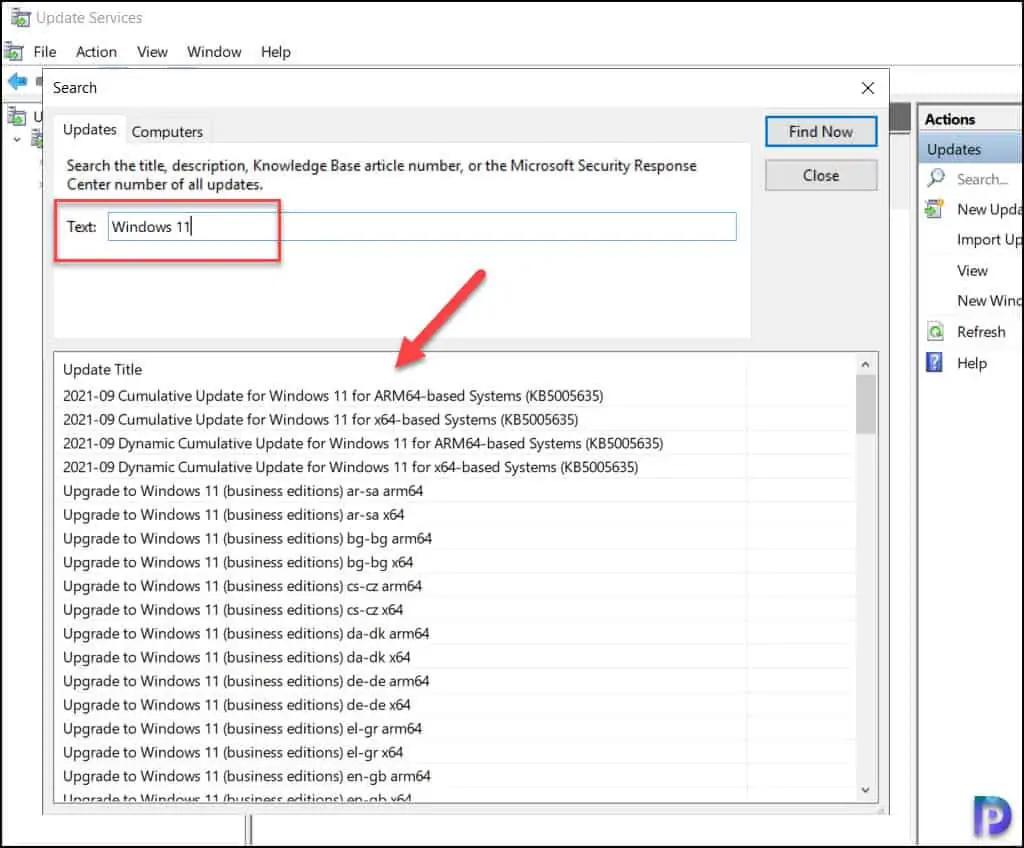Viewport: 1024px width, 848px height.
Task: Select Upgrade to Windows 11 bg-bg arm64
Action: tap(248, 538)
